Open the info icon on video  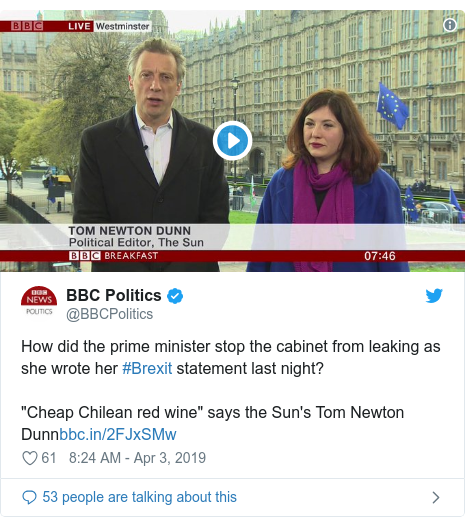pos(450,25)
